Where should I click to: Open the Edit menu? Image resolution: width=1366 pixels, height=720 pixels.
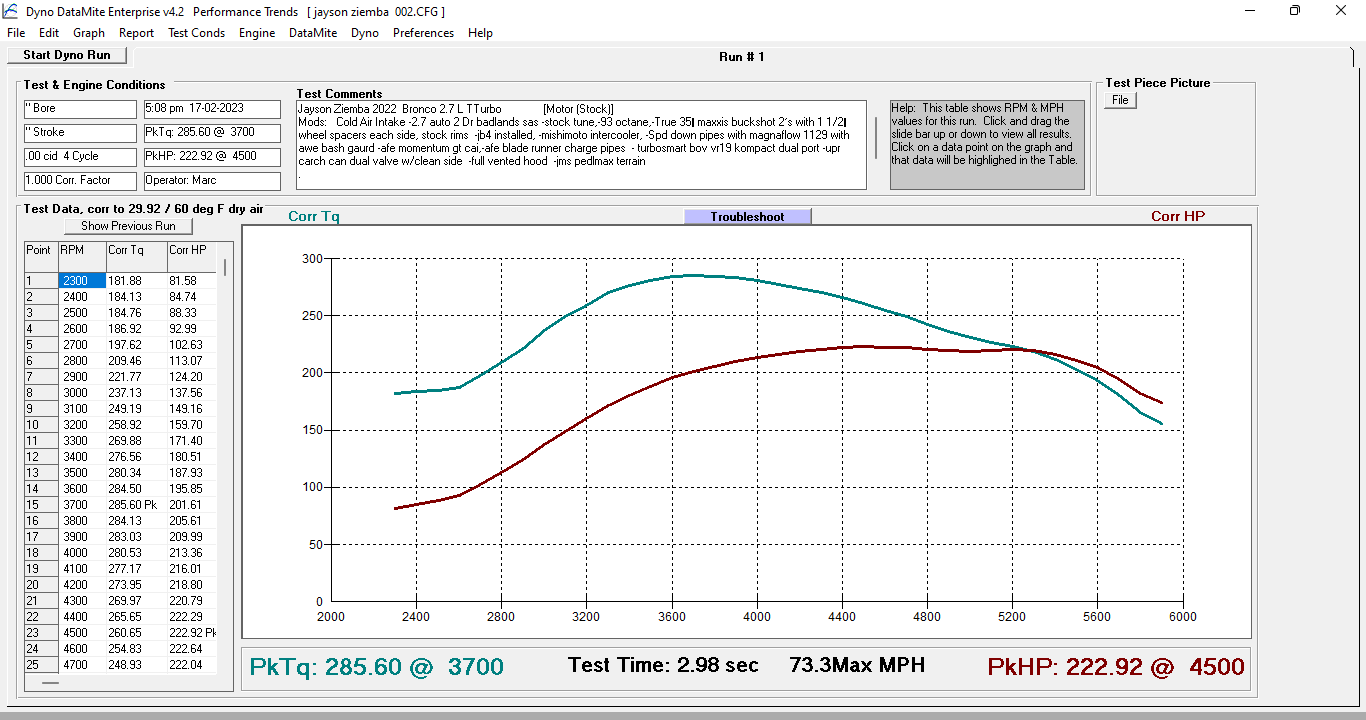pyautogui.click(x=49, y=33)
